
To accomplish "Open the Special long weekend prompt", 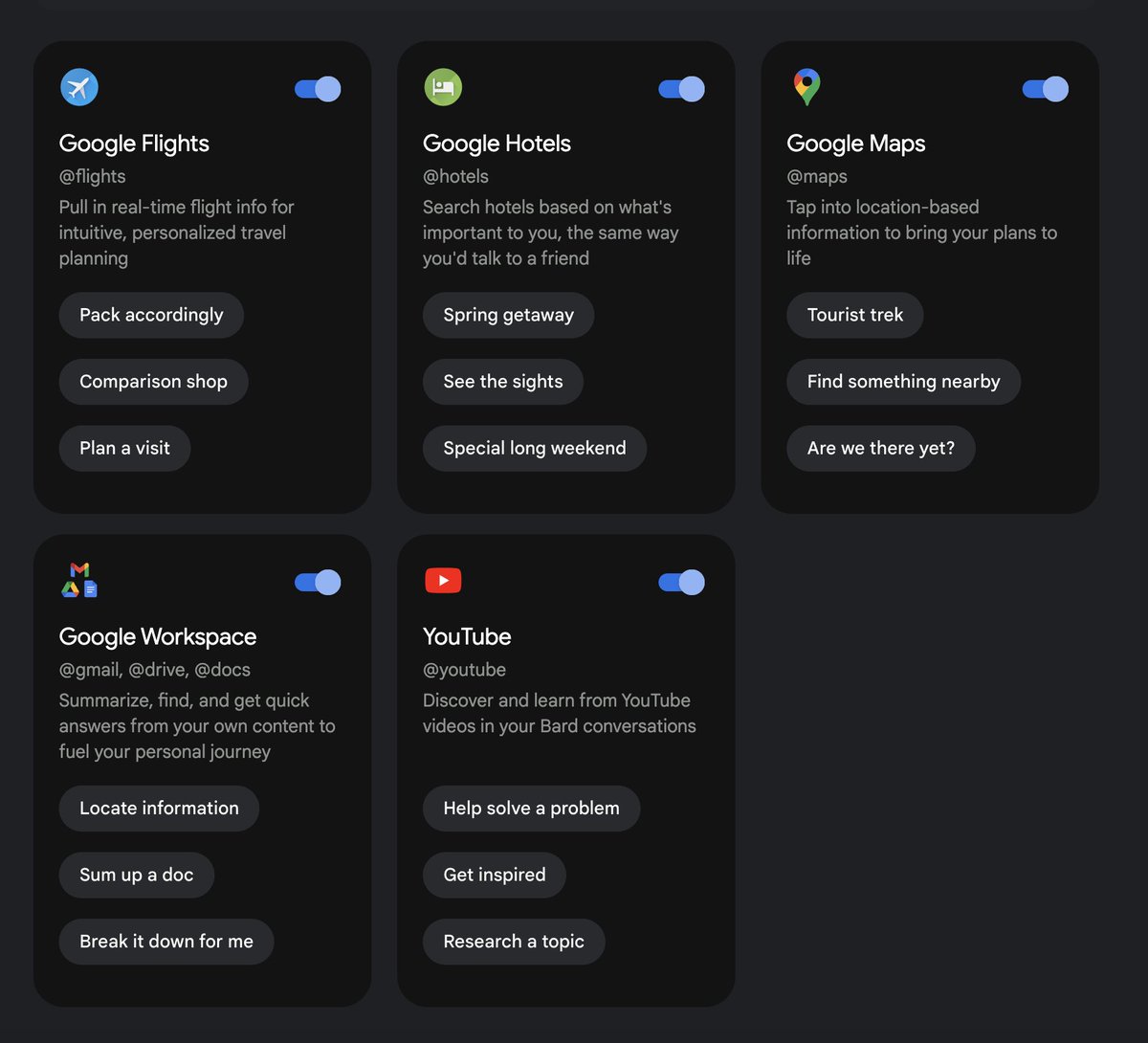I will point(535,448).
